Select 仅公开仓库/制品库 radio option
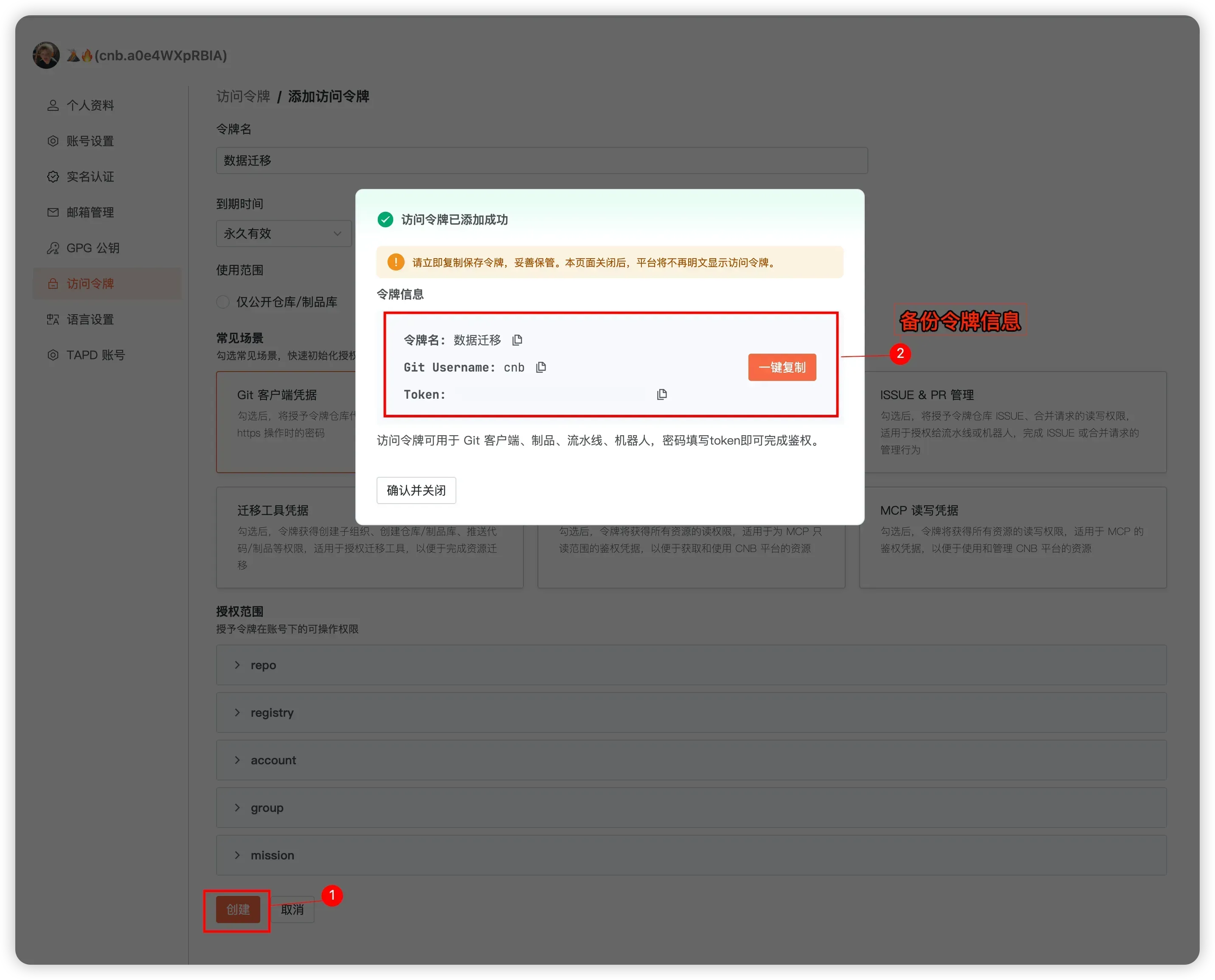 (223, 302)
